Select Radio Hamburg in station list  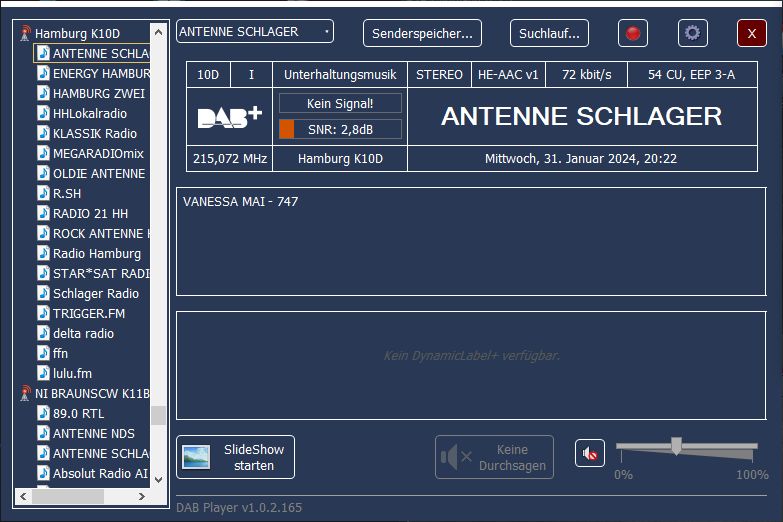(x=96, y=254)
